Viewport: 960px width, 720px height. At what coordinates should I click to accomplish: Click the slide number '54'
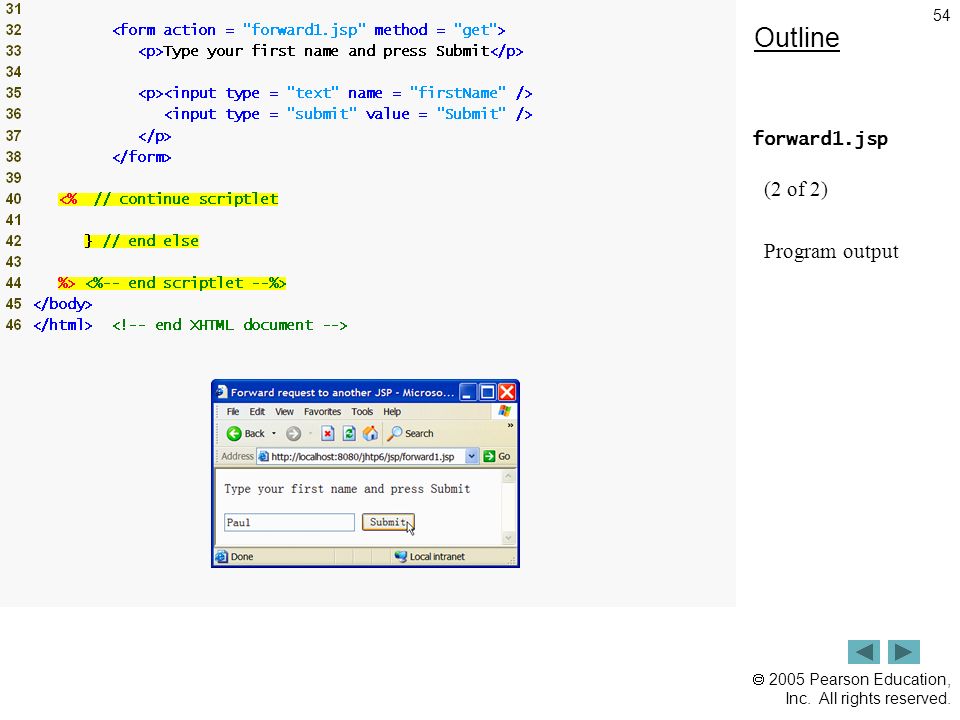point(941,15)
